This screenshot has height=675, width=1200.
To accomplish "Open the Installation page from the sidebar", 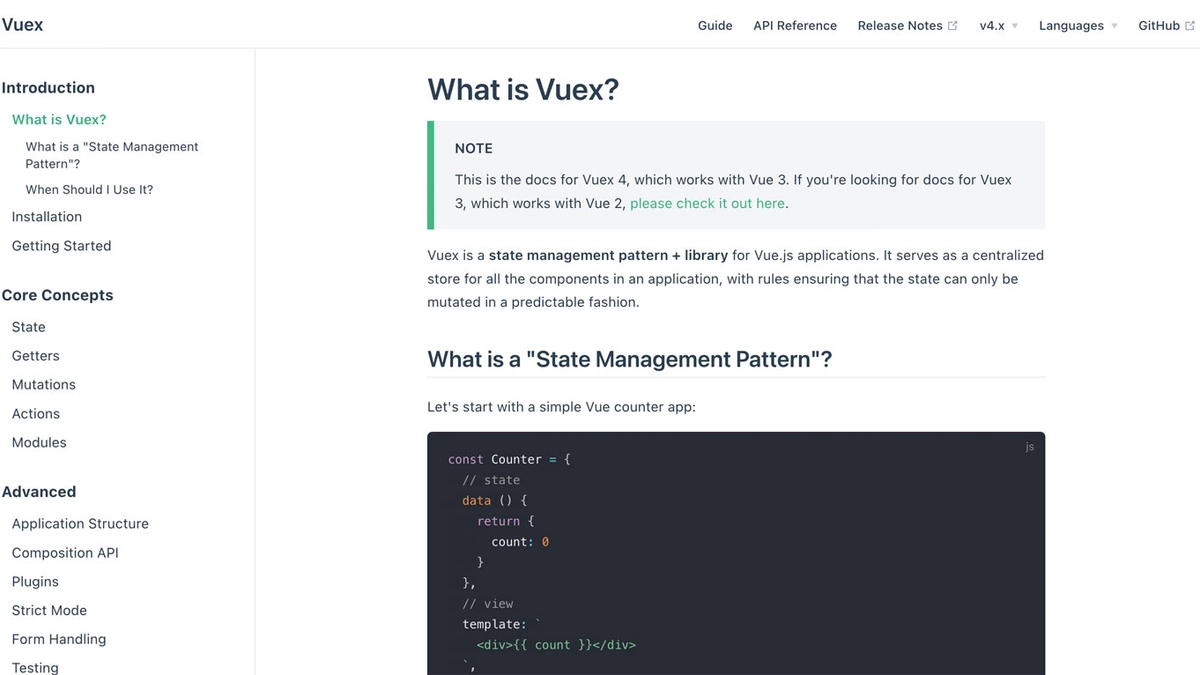I will (46, 216).
